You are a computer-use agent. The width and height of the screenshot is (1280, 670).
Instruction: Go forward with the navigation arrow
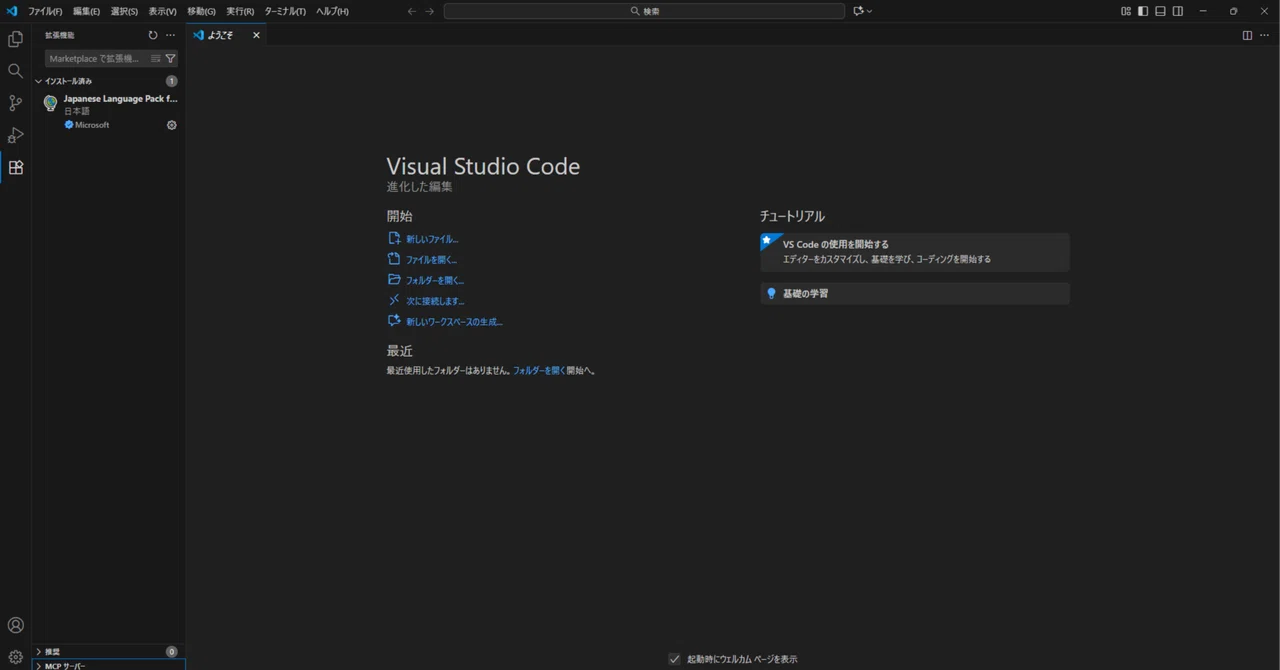coord(429,11)
